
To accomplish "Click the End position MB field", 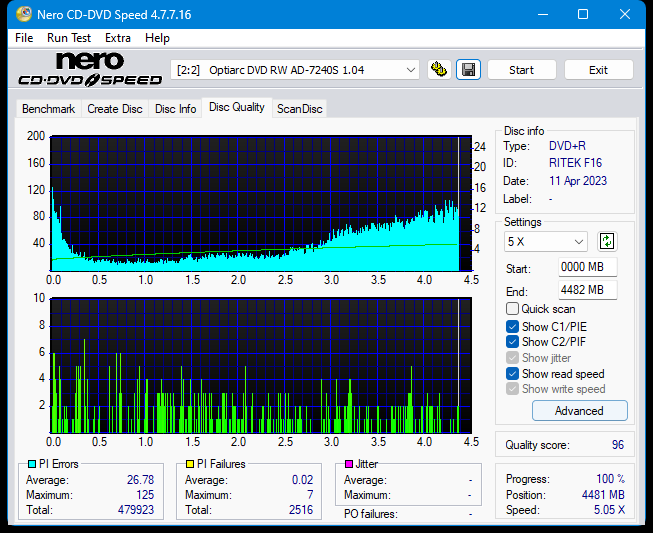I will point(587,290).
